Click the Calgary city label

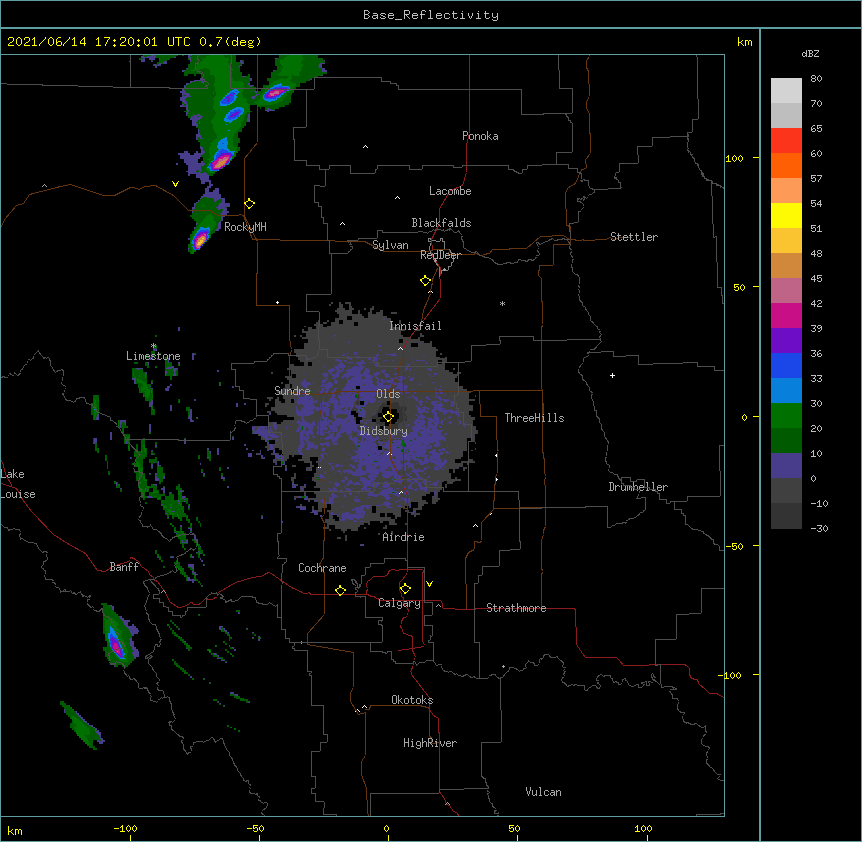399,603
